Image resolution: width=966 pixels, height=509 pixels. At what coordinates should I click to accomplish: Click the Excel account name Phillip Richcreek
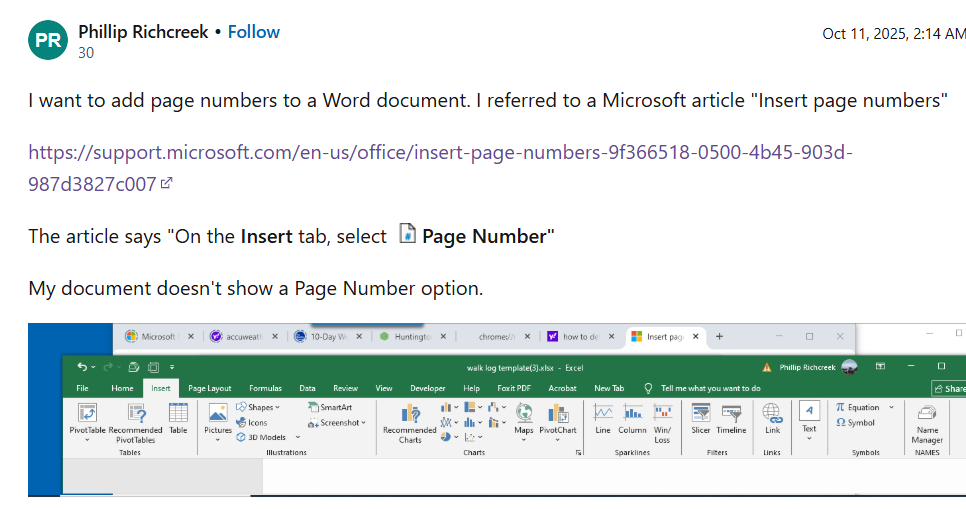(x=807, y=367)
